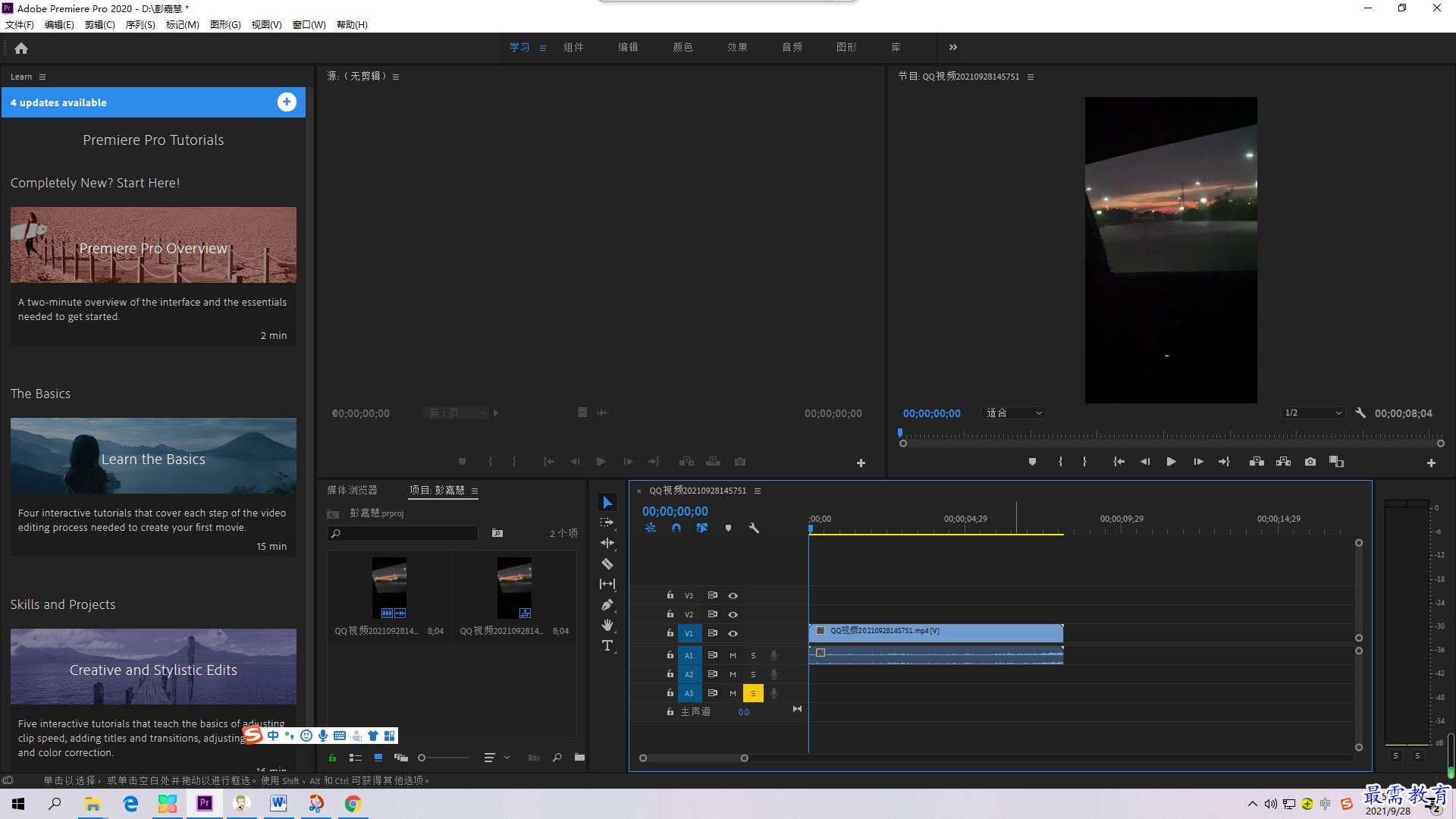Viewport: 1456px width, 819px height.
Task: Select the Type tool
Action: pyautogui.click(x=607, y=645)
